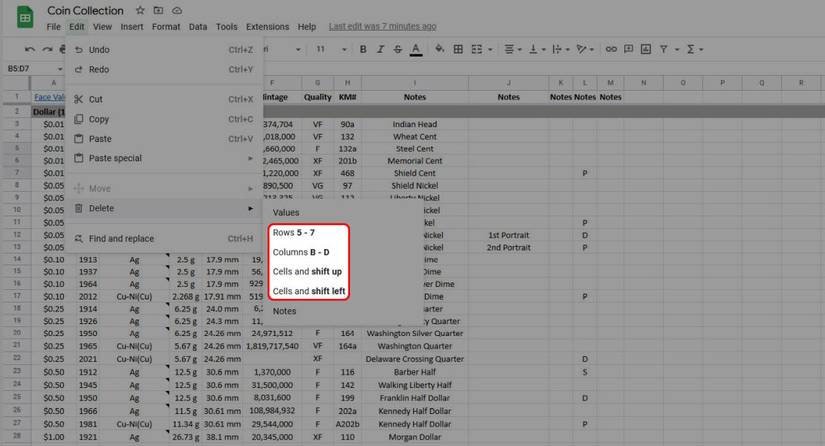Expand the Paste special submenu
The height and width of the screenshot is (446, 825).
click(164, 158)
